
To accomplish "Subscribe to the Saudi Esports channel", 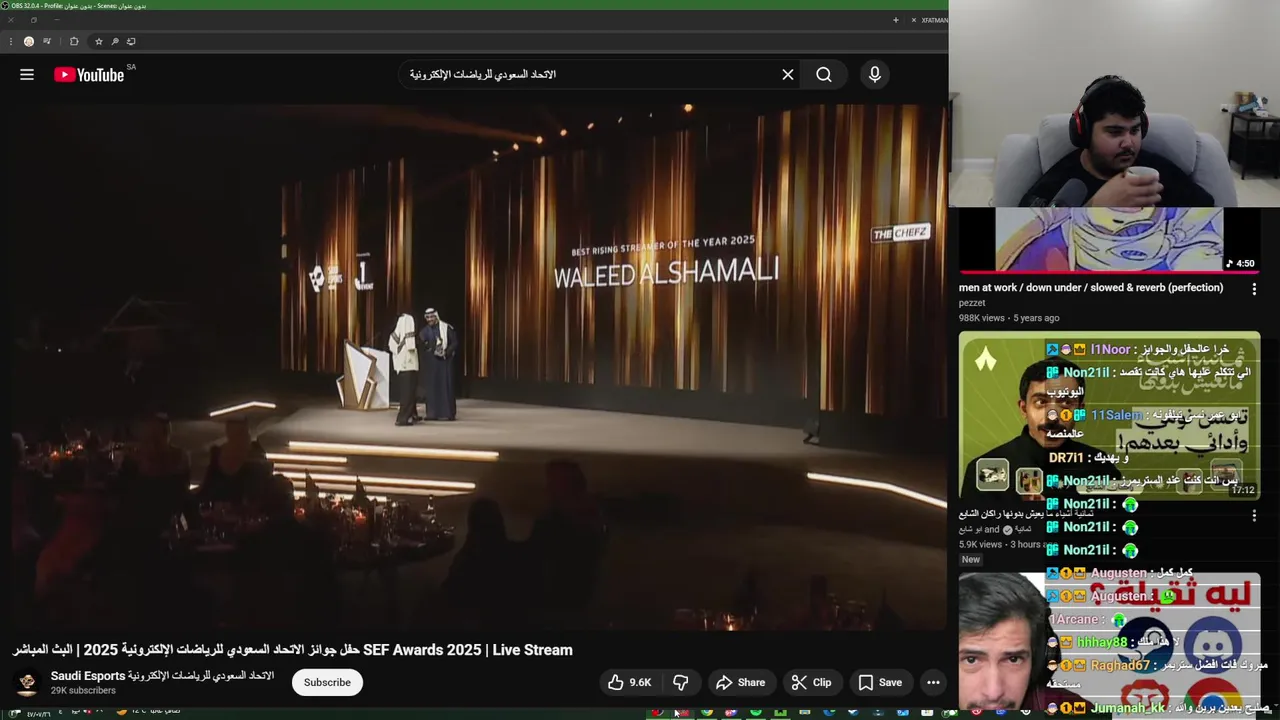I will point(327,682).
